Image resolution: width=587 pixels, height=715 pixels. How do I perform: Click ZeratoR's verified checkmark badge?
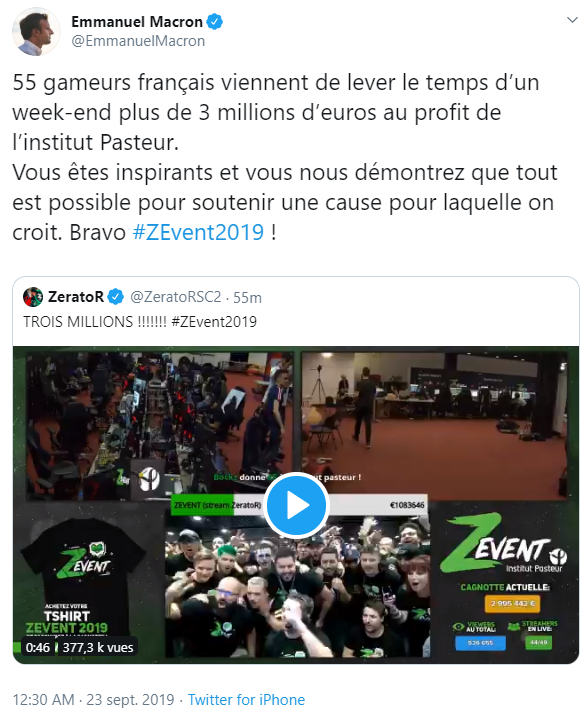pos(116,297)
